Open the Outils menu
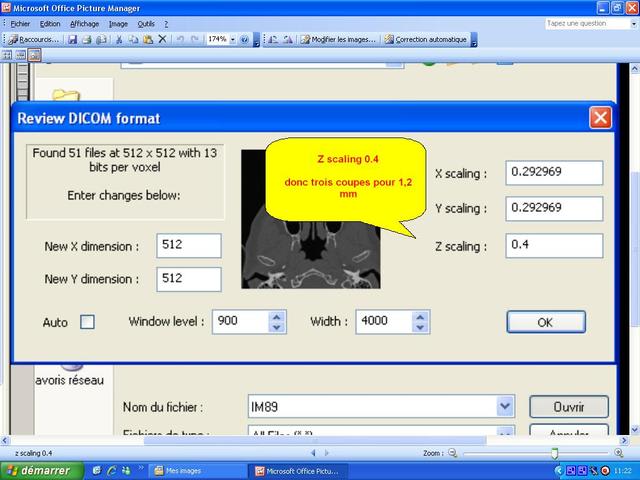 pos(146,24)
